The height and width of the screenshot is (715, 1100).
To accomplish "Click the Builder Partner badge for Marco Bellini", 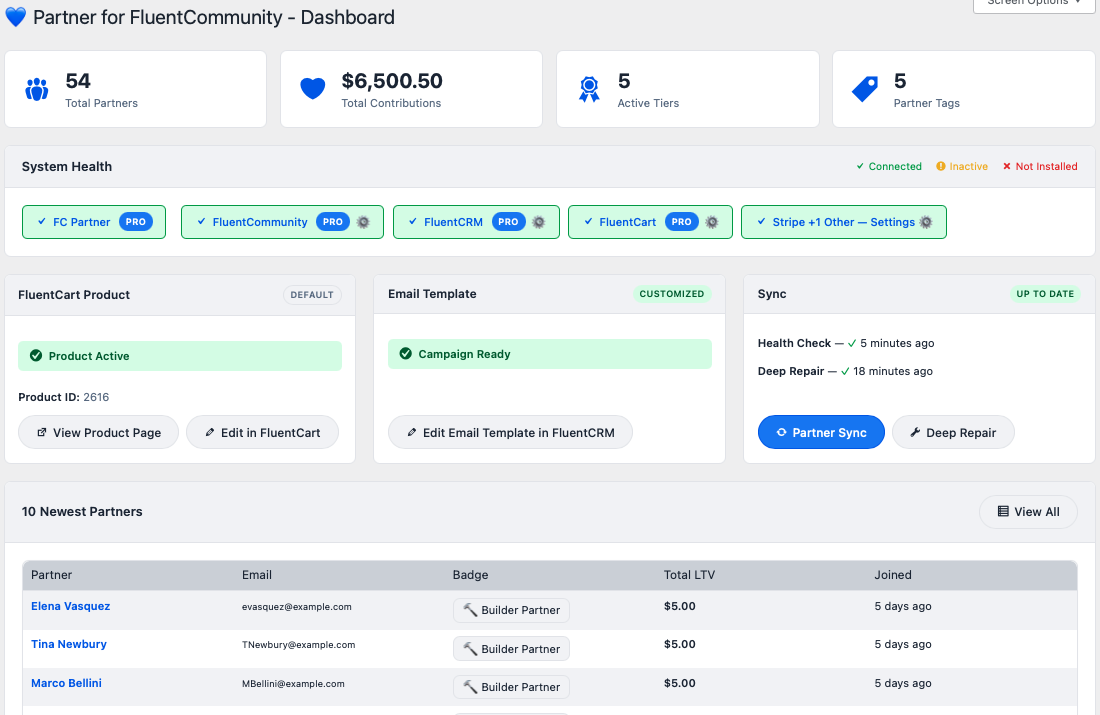I will tap(511, 686).
